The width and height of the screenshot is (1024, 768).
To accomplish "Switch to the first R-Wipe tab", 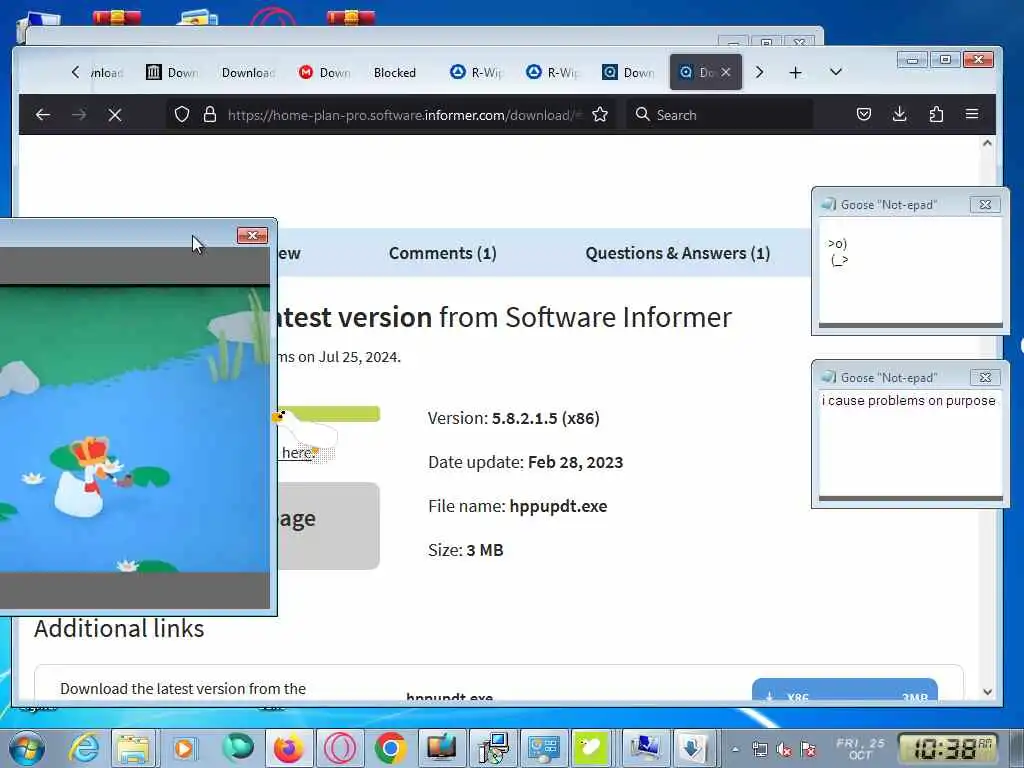I will pos(477,72).
